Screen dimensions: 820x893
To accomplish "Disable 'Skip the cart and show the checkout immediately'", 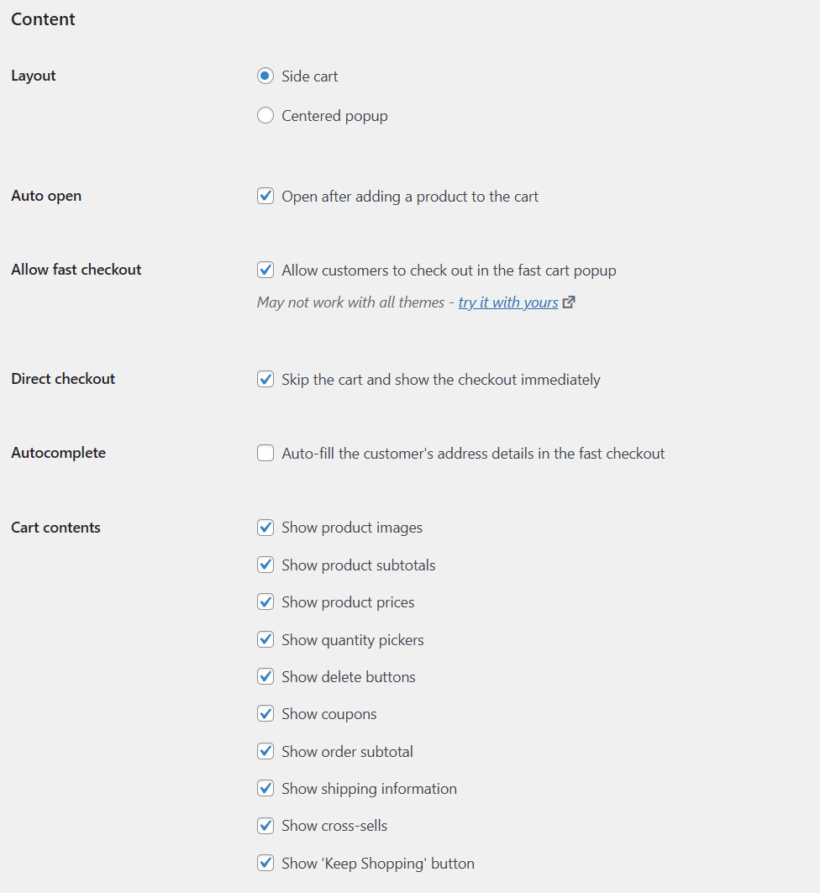I will [x=265, y=379].
